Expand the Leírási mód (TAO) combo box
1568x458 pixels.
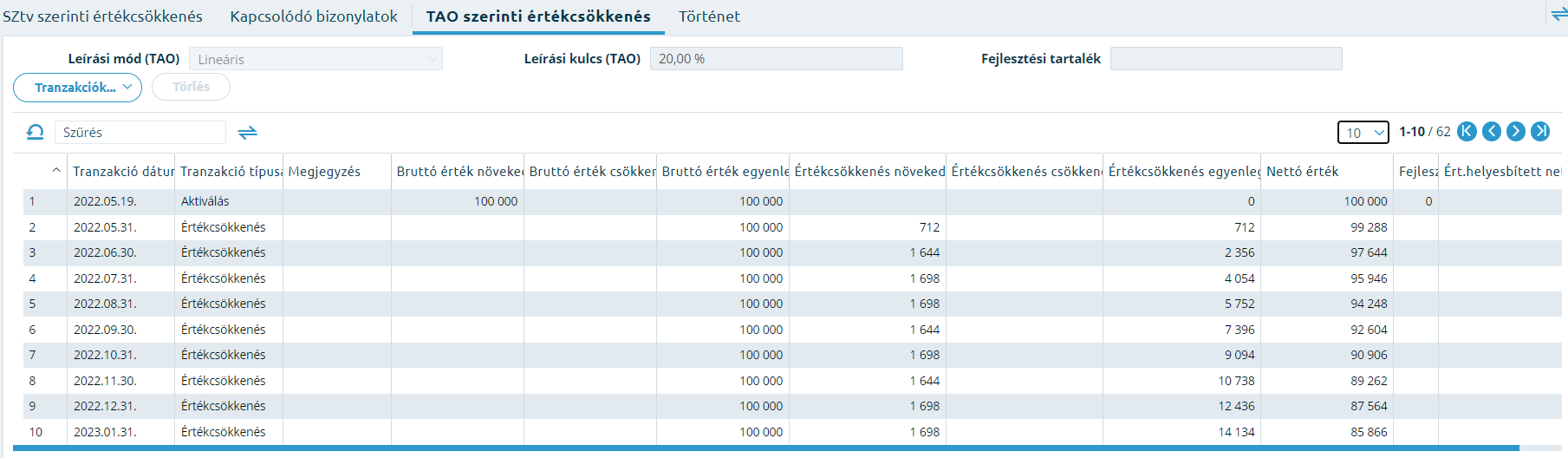[x=316, y=59]
